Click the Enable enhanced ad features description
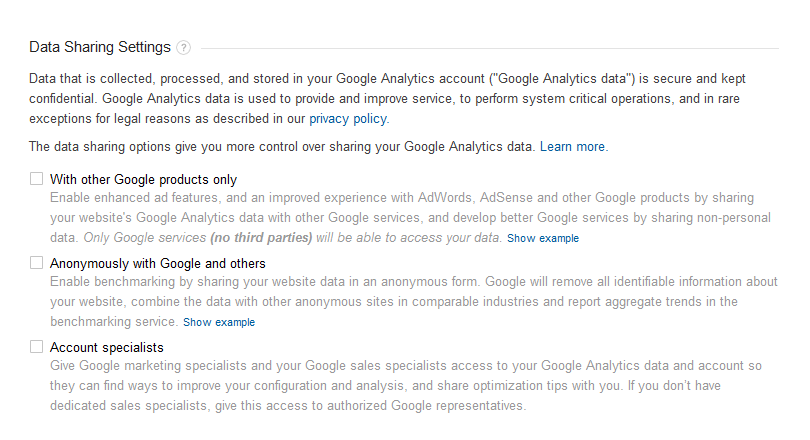Image resolution: width=810 pixels, height=440 pixels. (410, 217)
